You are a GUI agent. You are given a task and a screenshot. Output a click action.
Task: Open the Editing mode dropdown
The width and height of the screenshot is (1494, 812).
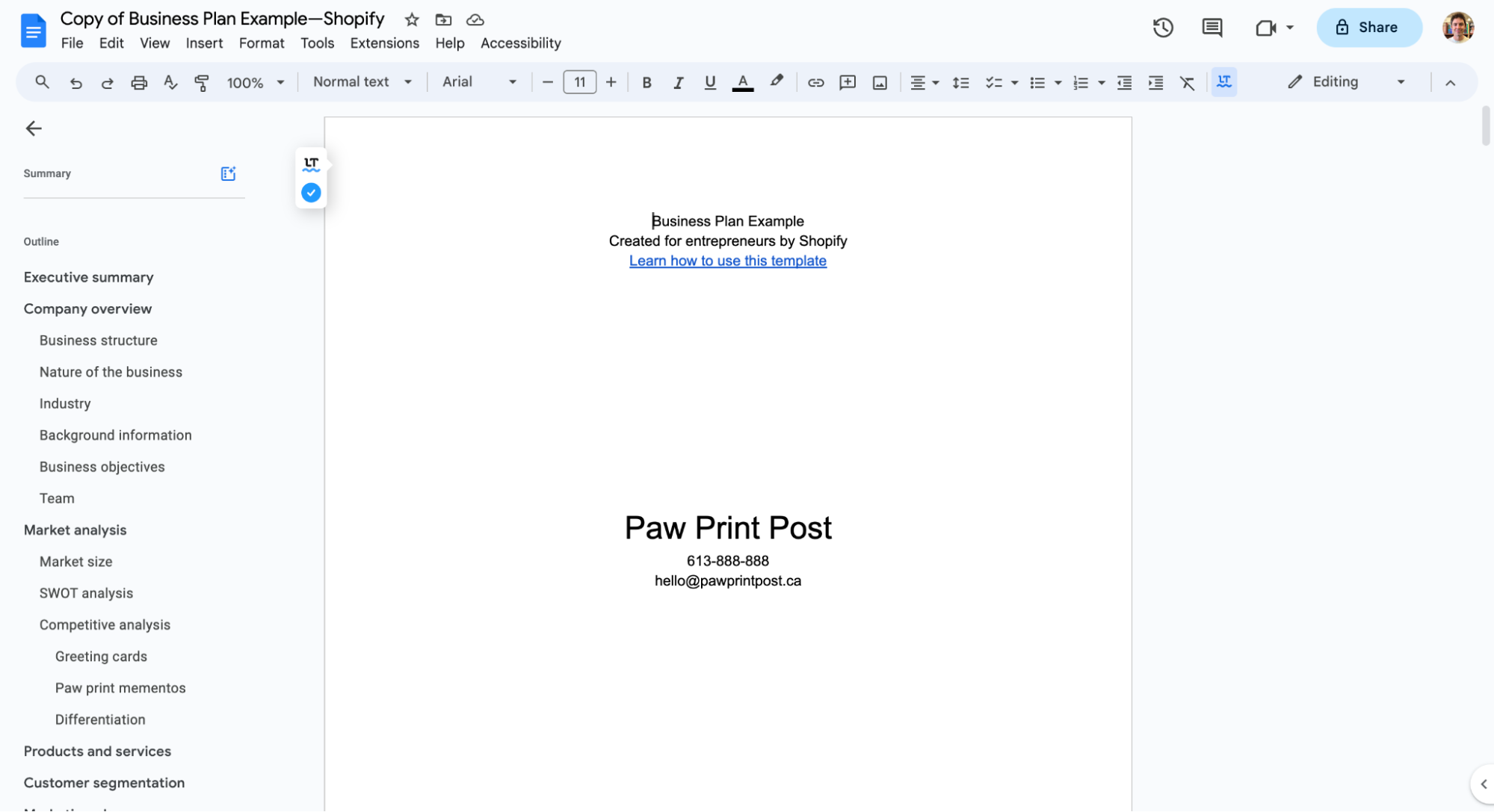1347,82
